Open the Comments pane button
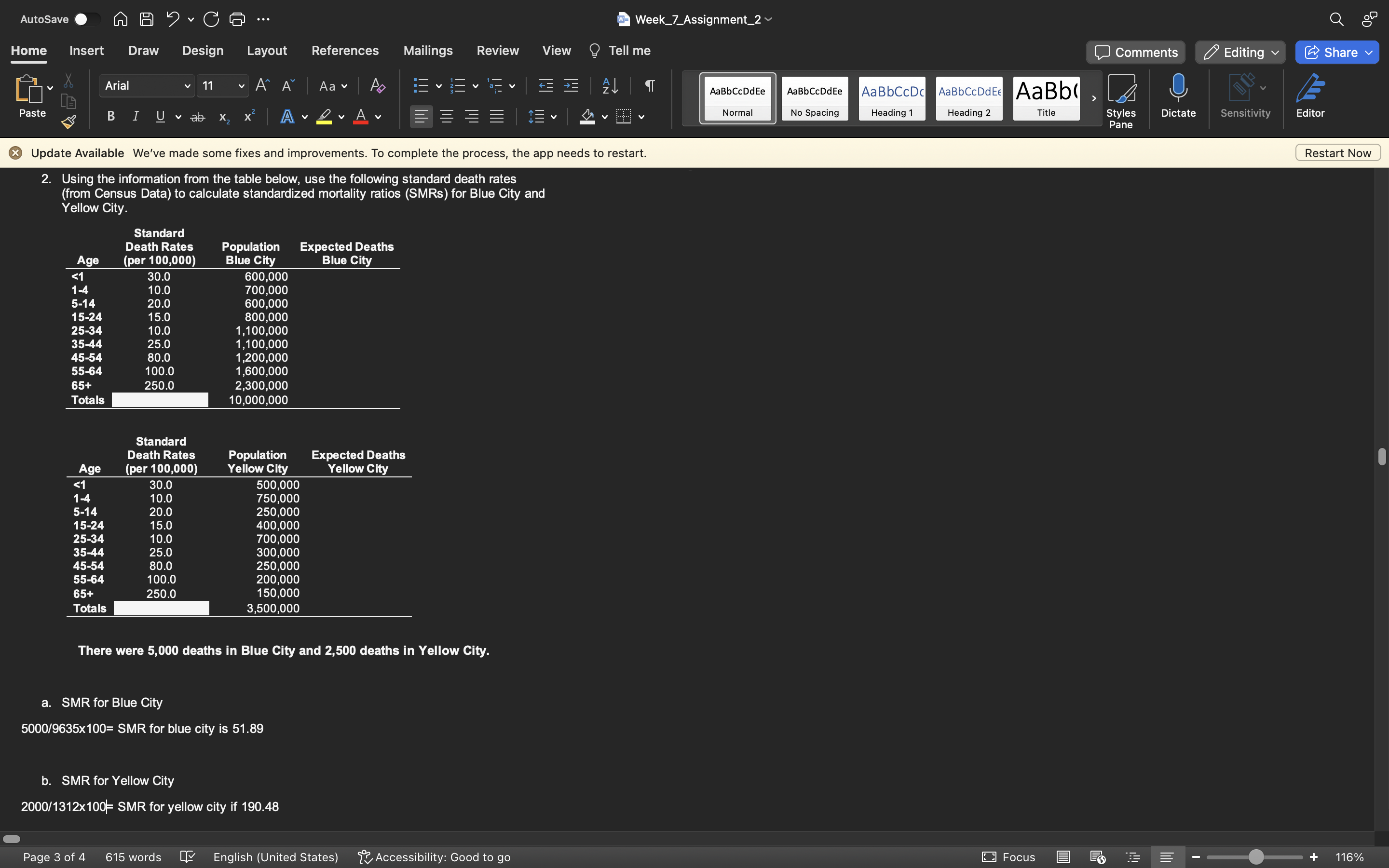 tap(1135, 52)
